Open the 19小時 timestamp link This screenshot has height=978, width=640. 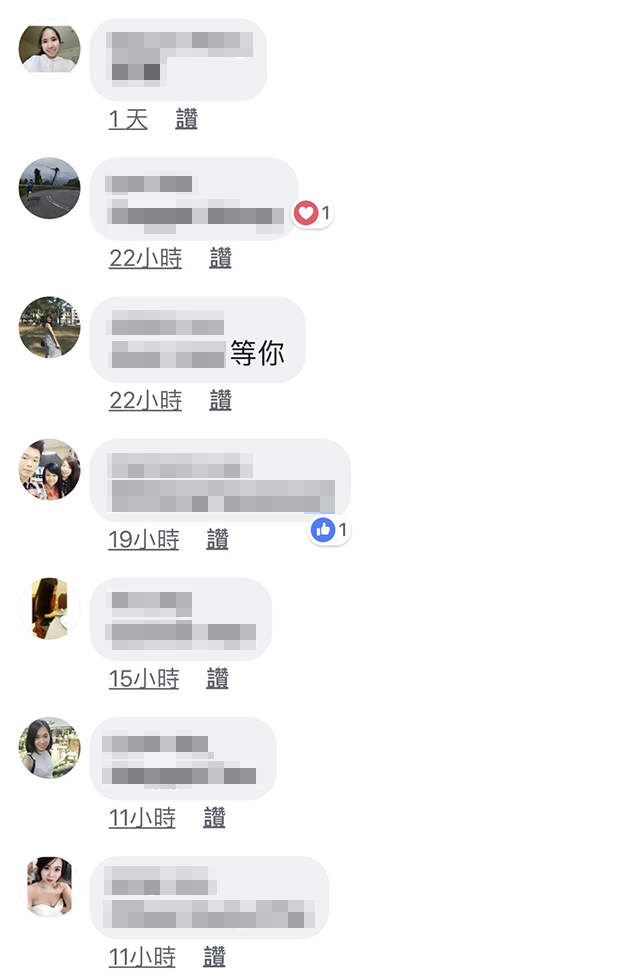click(x=144, y=540)
